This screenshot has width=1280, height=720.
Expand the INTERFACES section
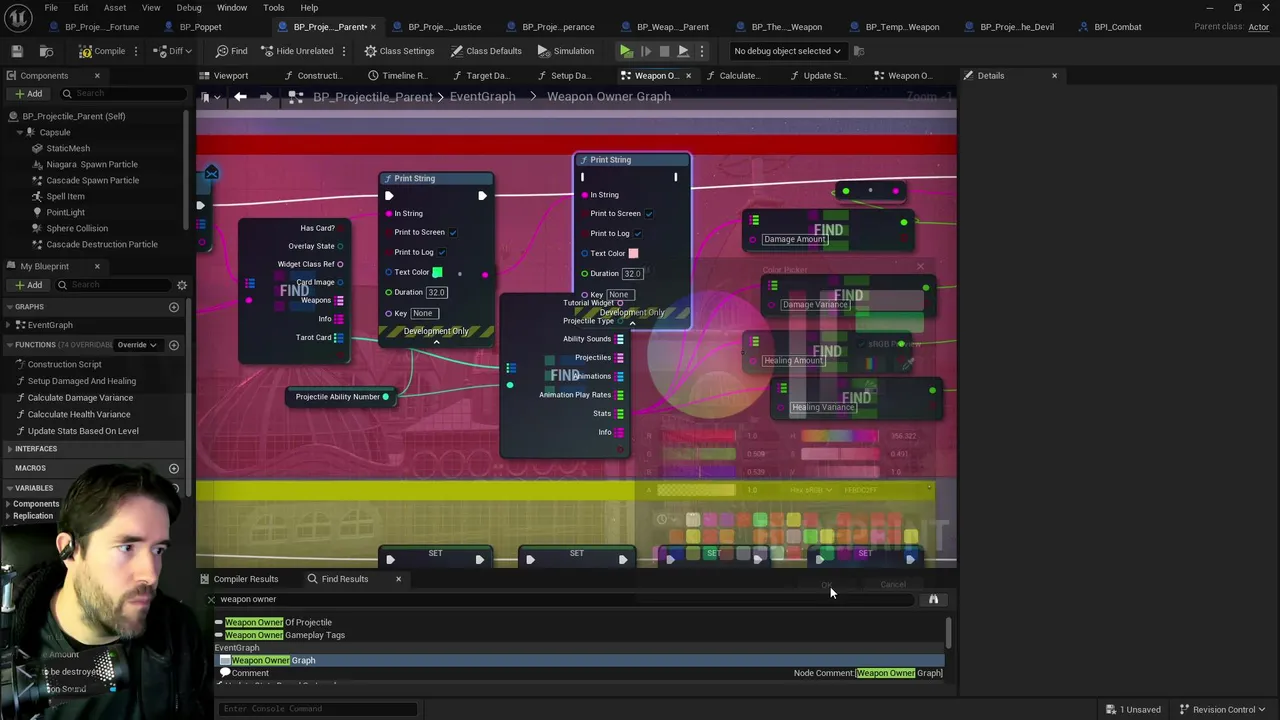[9, 449]
